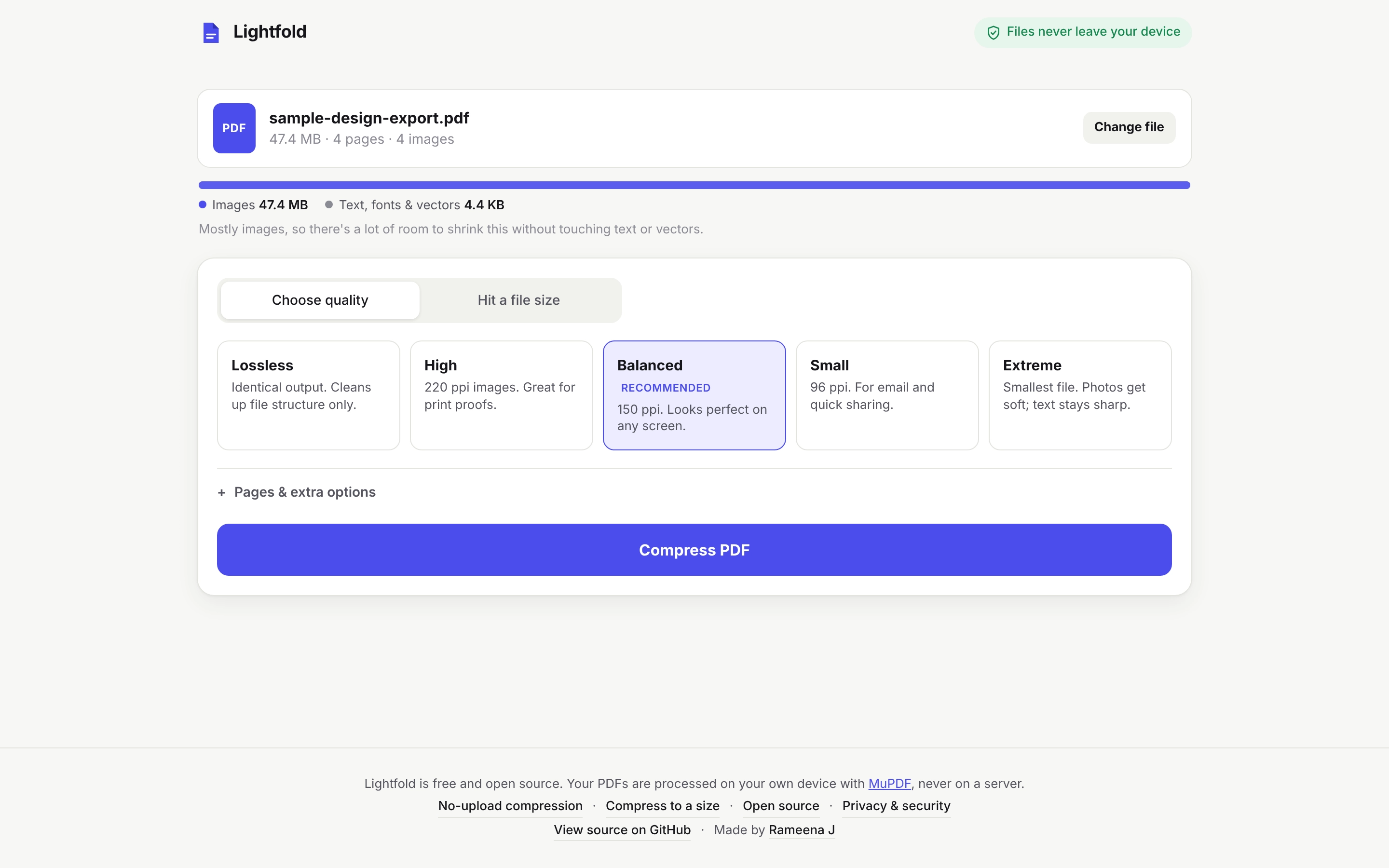Click the plus icon beside Pages & extra options
This screenshot has height=868, width=1389.
click(x=221, y=492)
